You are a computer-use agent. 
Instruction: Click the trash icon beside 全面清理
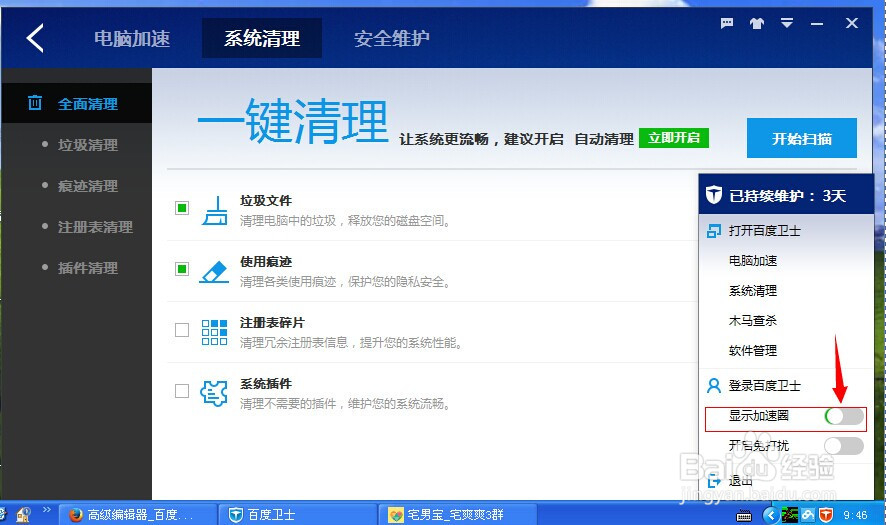click(35, 103)
